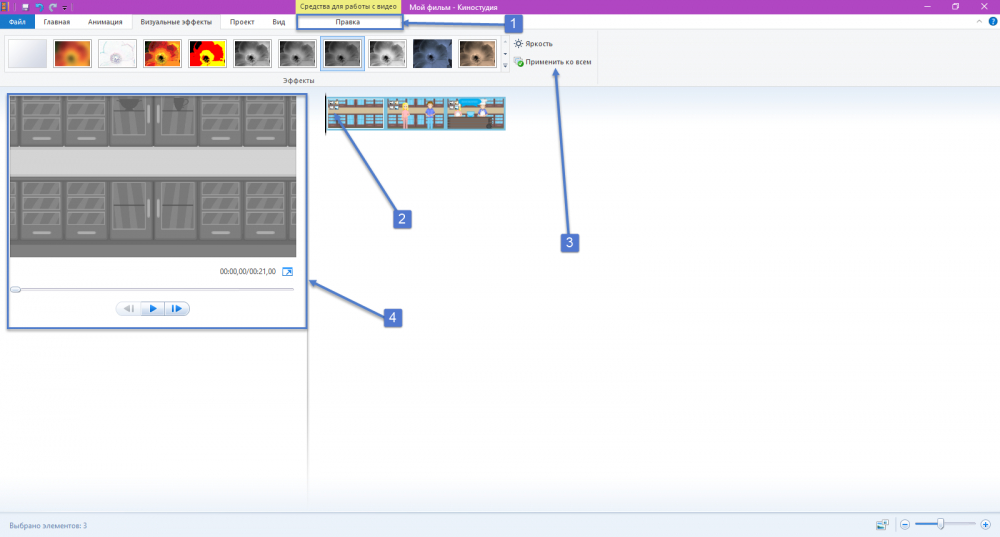This screenshot has height=537, width=1000.
Task: Open the Анимация tab
Action: pyautogui.click(x=104, y=21)
